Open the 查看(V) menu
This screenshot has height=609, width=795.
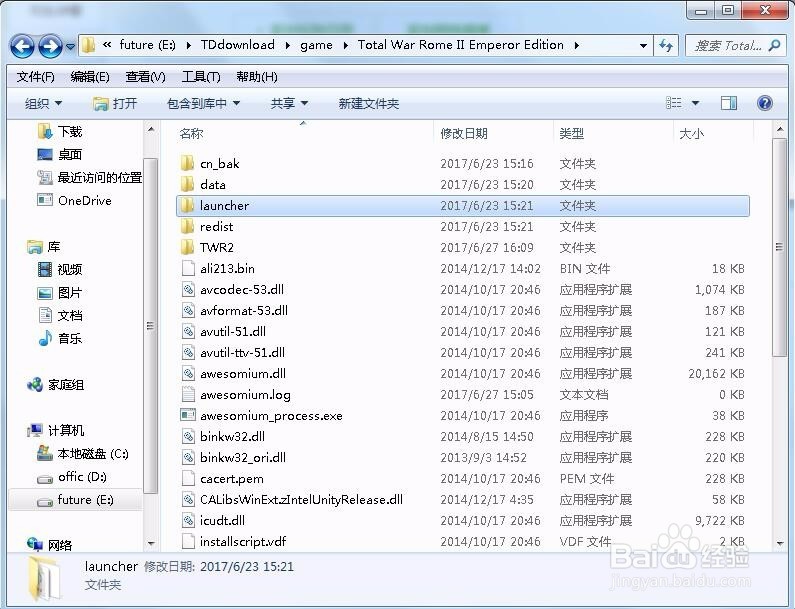coord(145,77)
